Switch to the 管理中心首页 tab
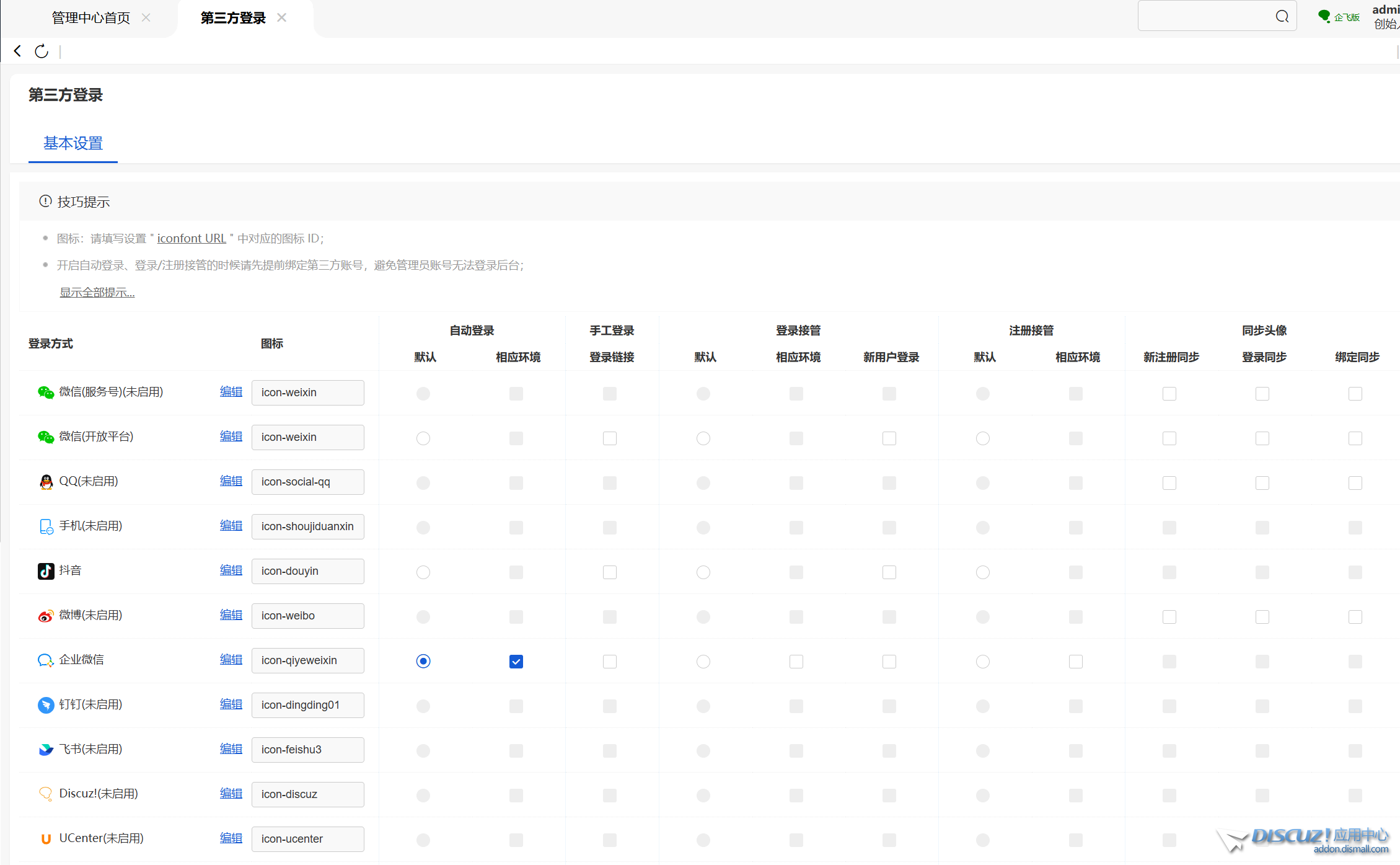Screen dimensions: 1400x865 [x=91, y=18]
